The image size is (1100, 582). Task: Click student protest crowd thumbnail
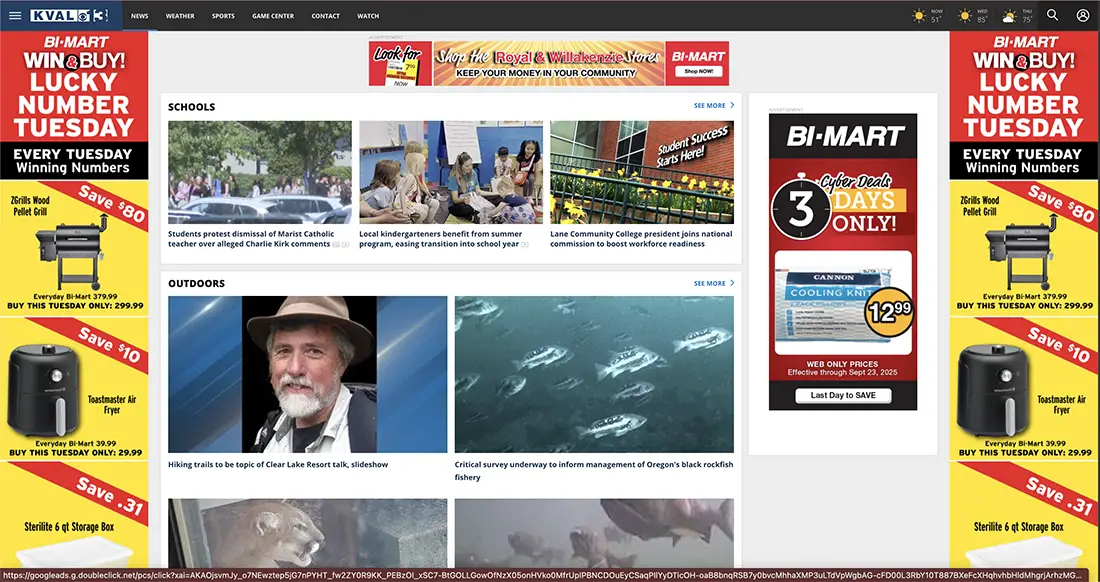click(x=260, y=172)
